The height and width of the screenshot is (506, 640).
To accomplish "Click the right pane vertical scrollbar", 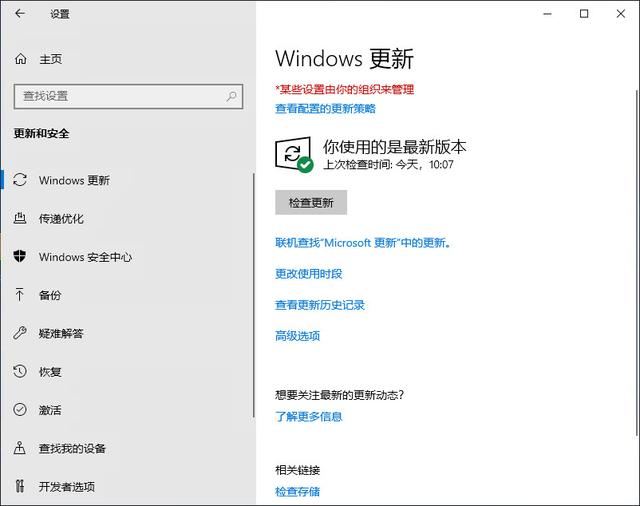I will tap(637, 263).
